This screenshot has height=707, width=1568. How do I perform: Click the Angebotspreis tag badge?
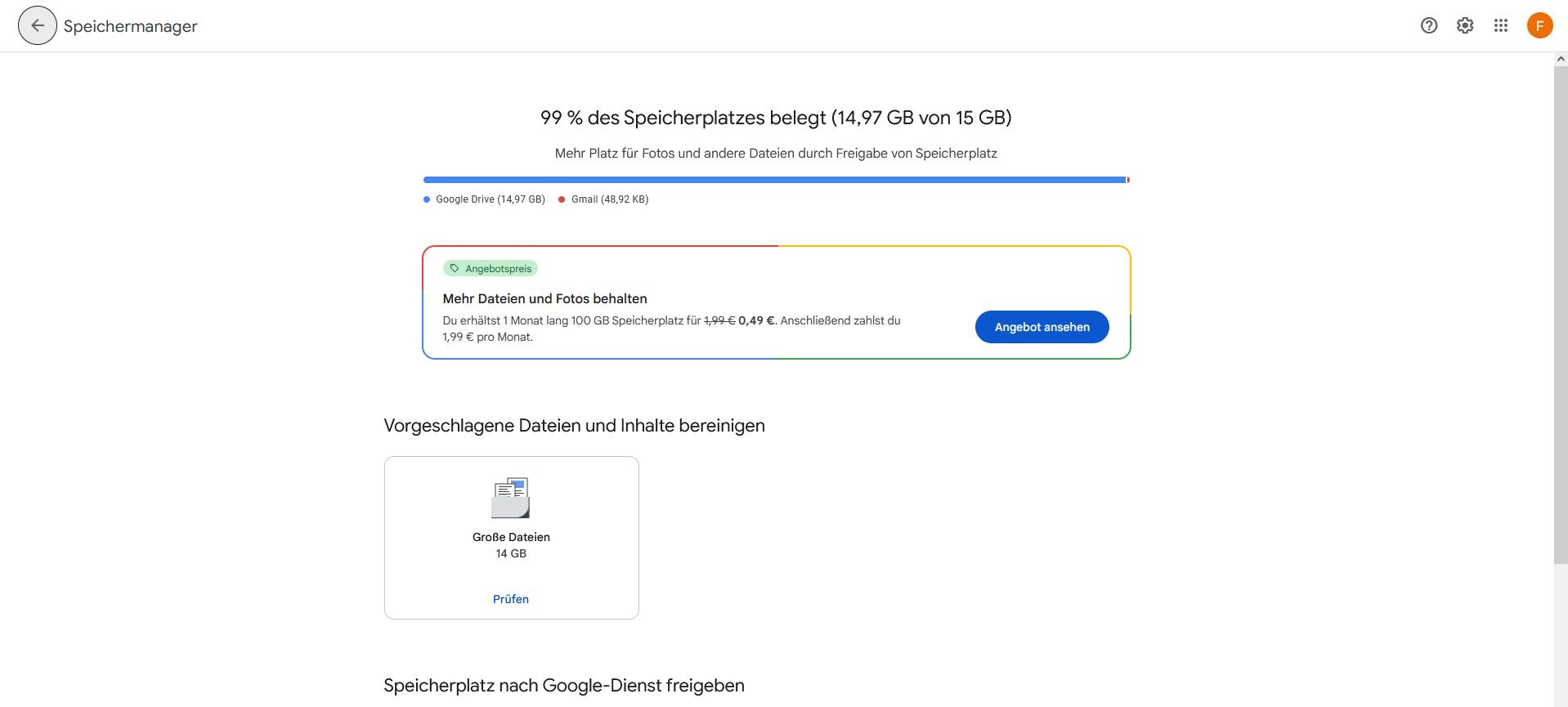(491, 269)
